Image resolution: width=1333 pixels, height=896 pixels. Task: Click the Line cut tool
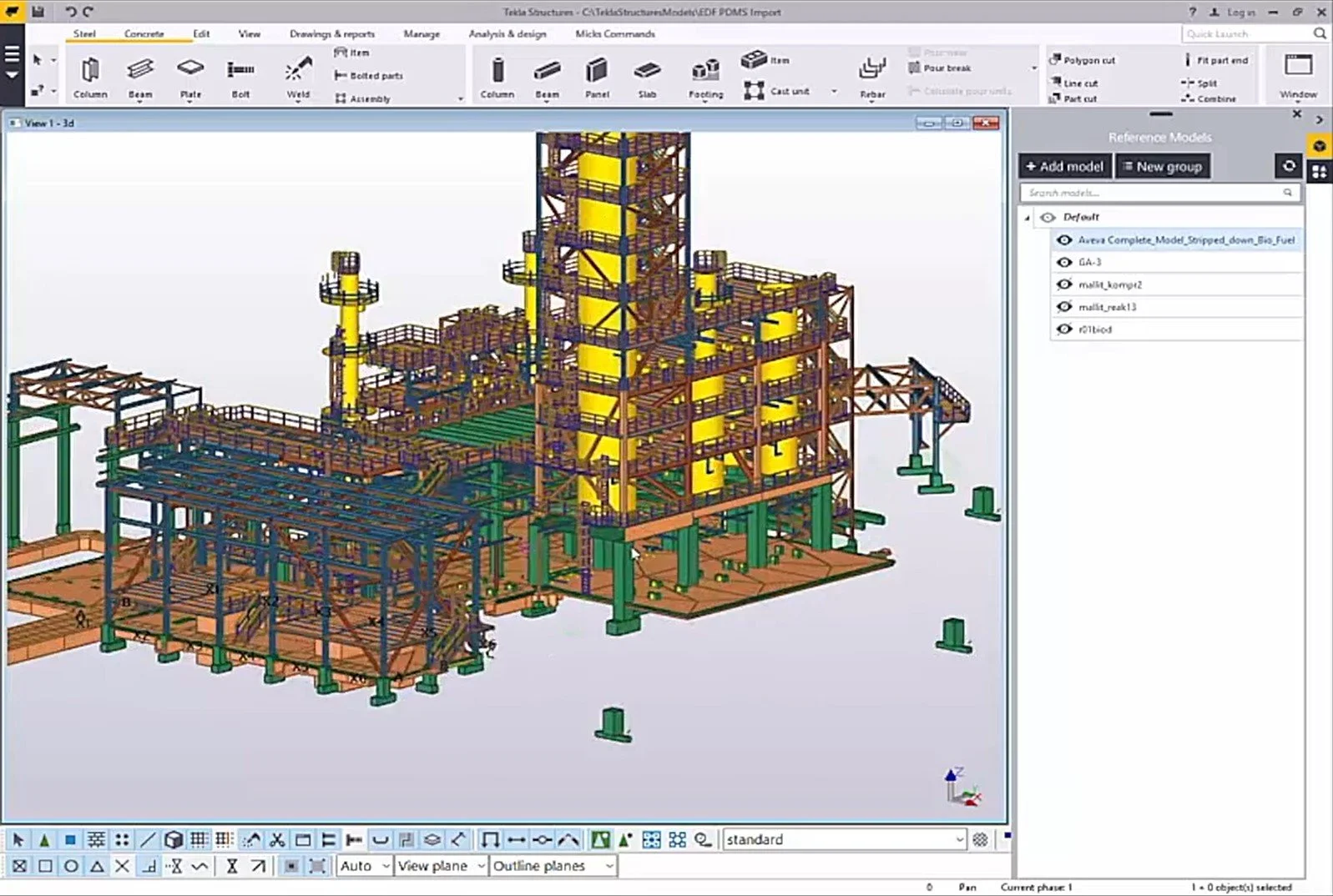(1073, 83)
